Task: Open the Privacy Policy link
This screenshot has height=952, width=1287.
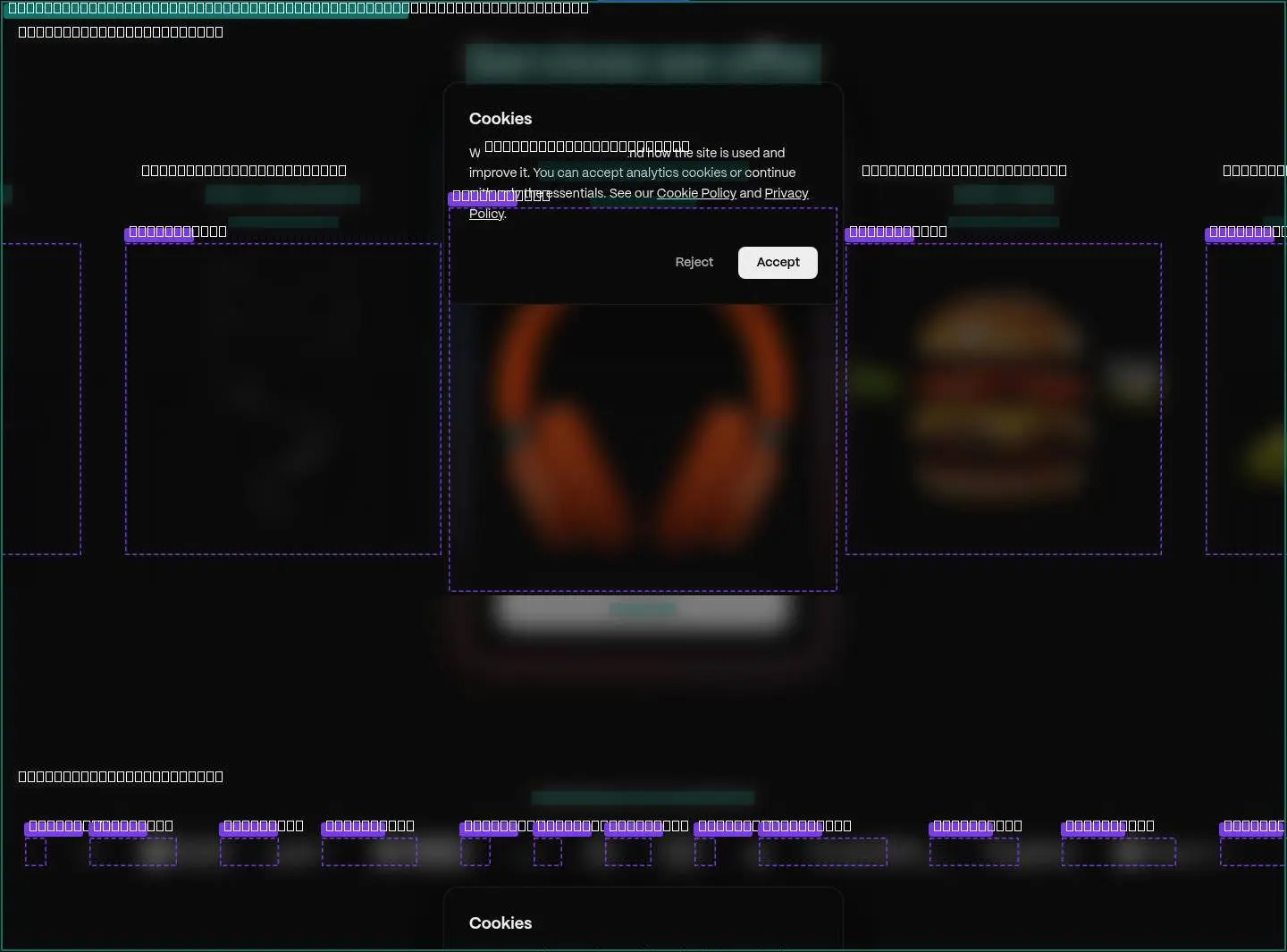Action: pos(786,193)
